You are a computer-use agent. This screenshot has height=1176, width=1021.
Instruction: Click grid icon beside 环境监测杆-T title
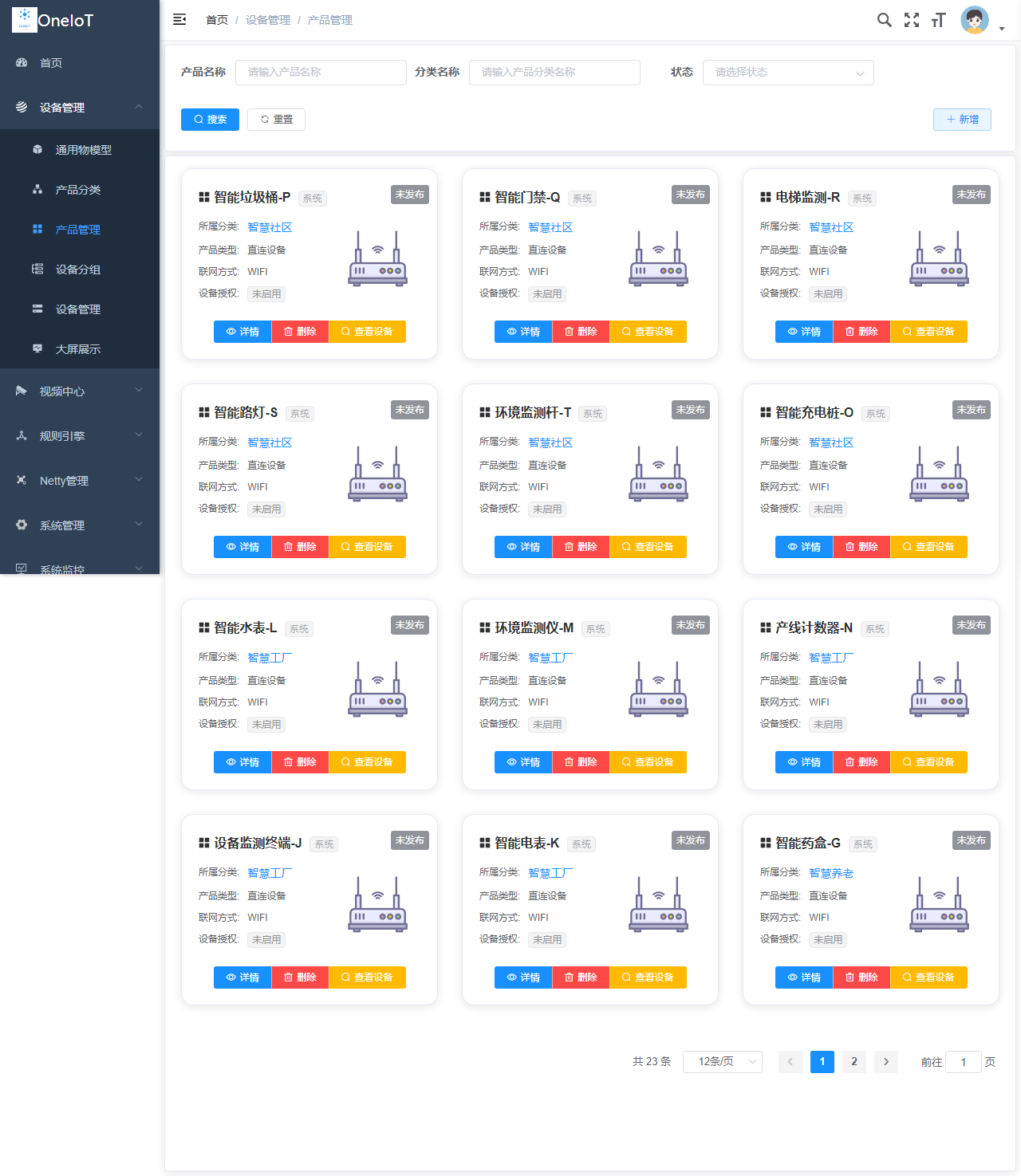tap(485, 412)
